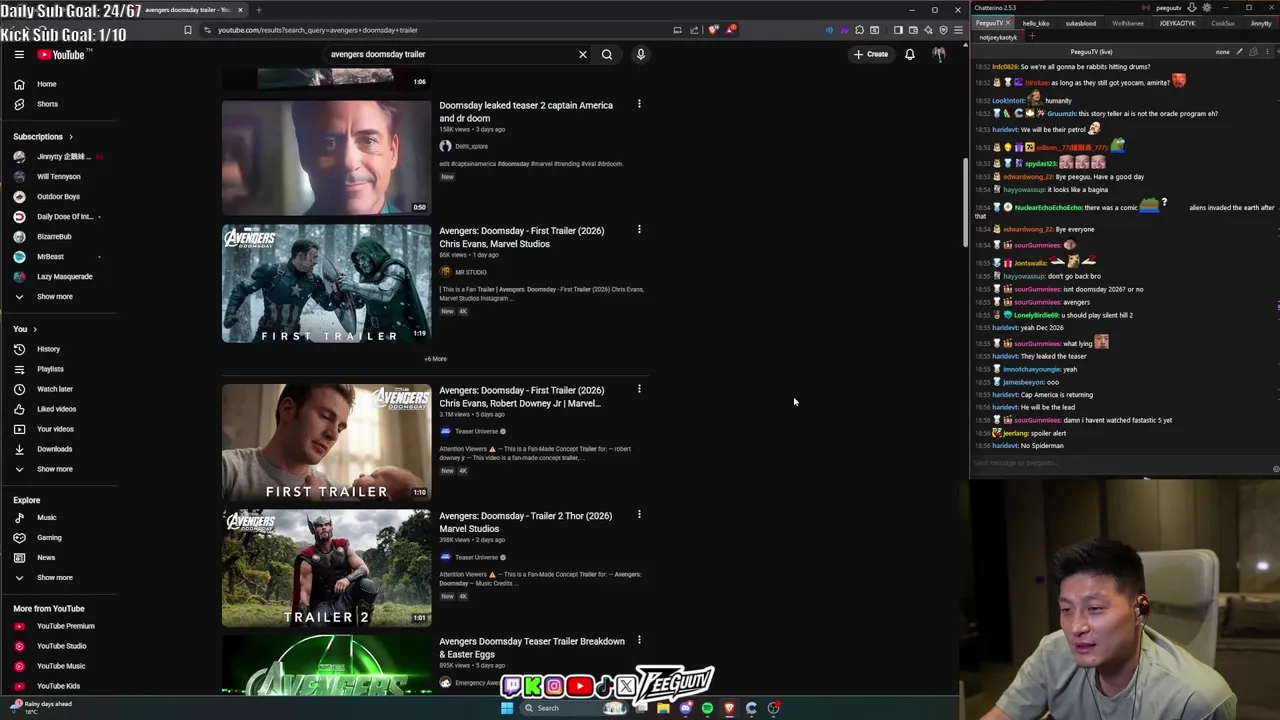The image size is (1280, 720).
Task: Switch to notjoeykaotyk tab in Chatterino
Action: 998,37
